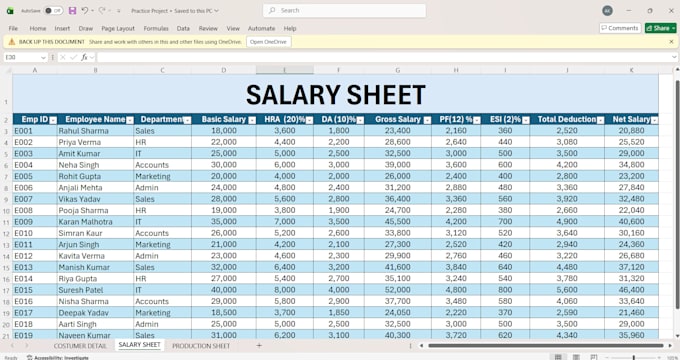Open the Formulas ribbon tab
The image size is (680, 360).
[x=156, y=28]
